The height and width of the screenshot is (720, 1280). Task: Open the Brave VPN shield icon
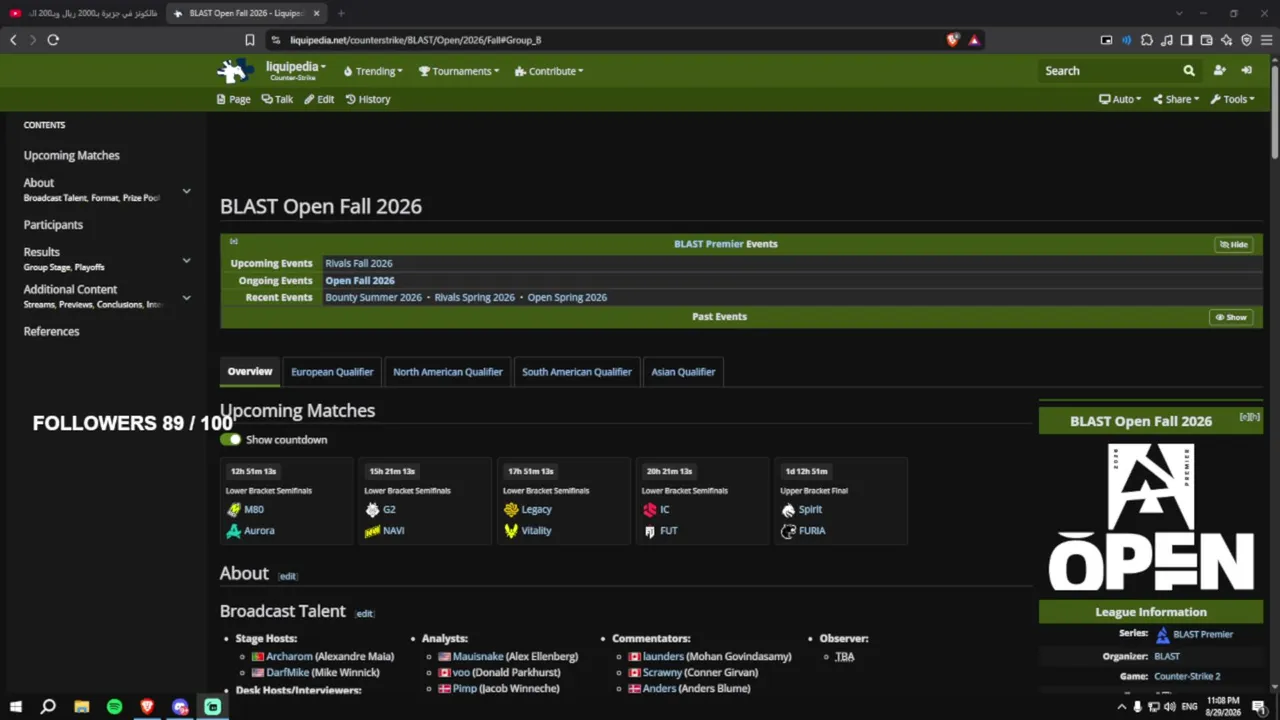tap(1246, 40)
